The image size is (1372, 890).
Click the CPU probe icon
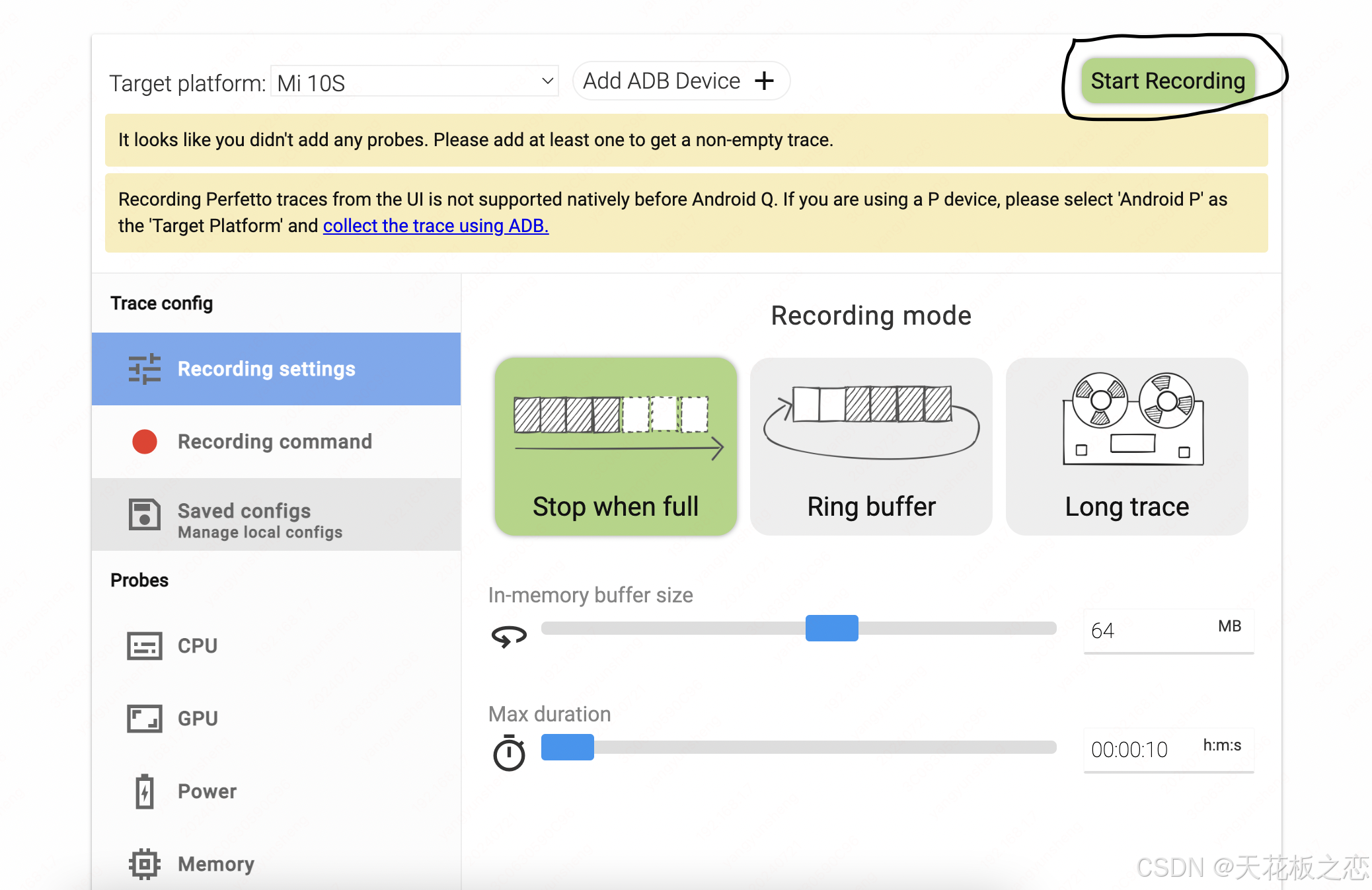[x=144, y=646]
